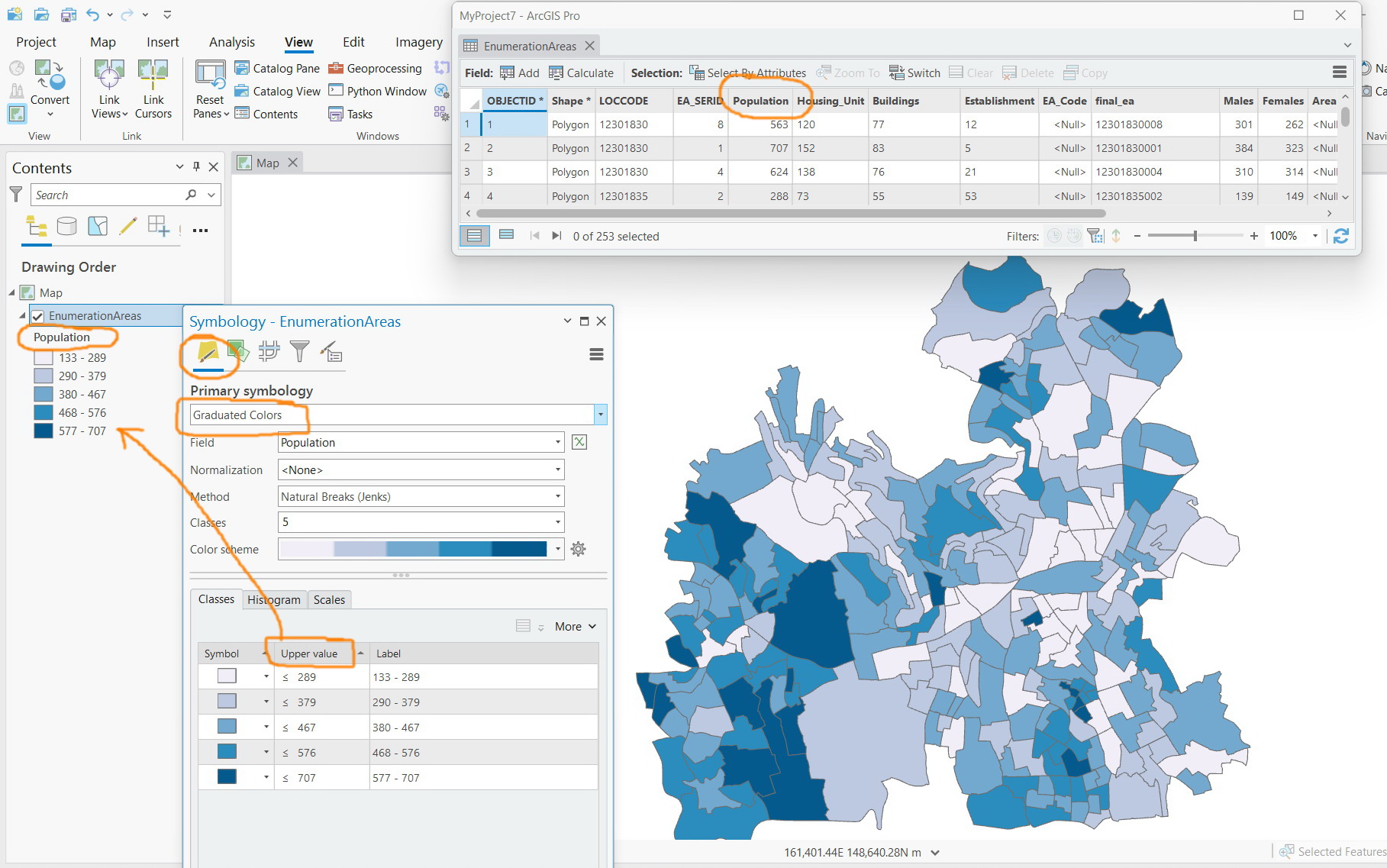The image size is (1387, 868).
Task: Open the Primary symbology tab icon
Action: [x=208, y=351]
